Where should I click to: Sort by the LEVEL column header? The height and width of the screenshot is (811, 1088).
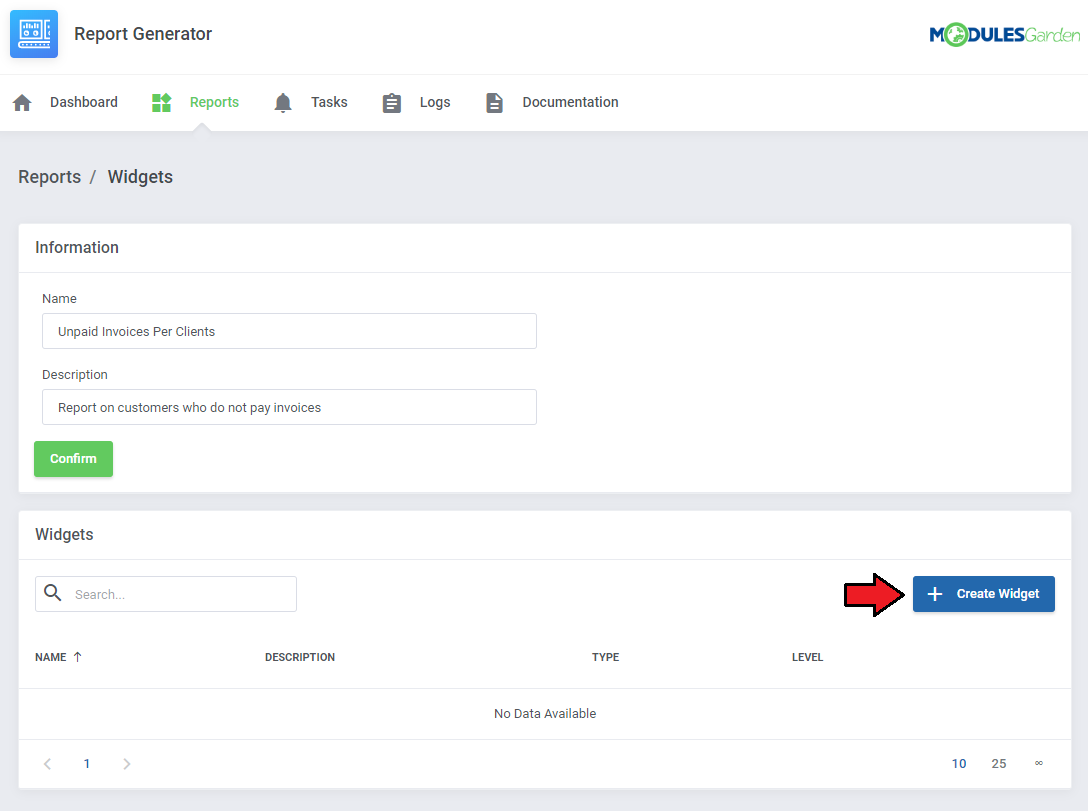tap(808, 657)
